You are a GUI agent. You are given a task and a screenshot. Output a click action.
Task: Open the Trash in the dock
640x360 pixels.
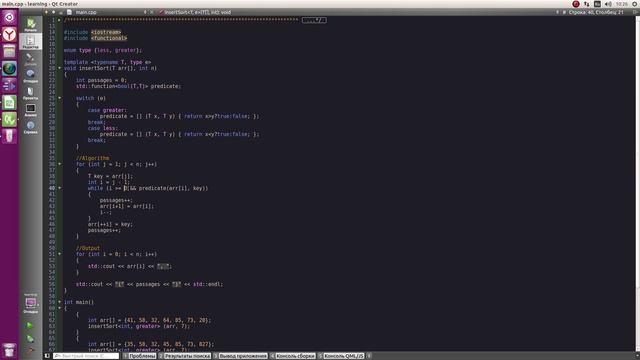pos(9,350)
